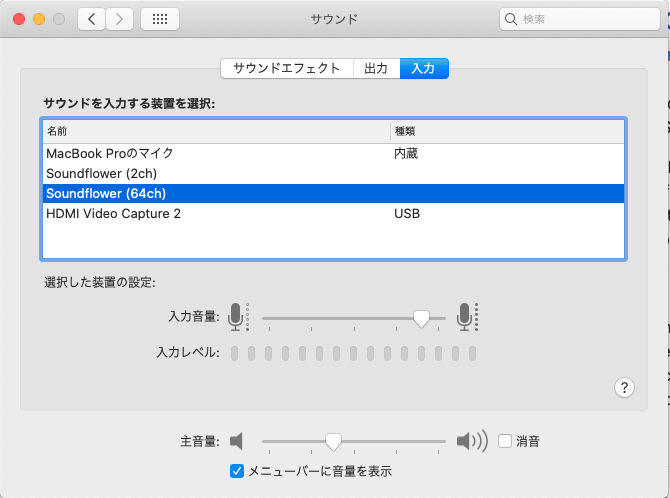Close the サウンド window with red button

point(19,19)
